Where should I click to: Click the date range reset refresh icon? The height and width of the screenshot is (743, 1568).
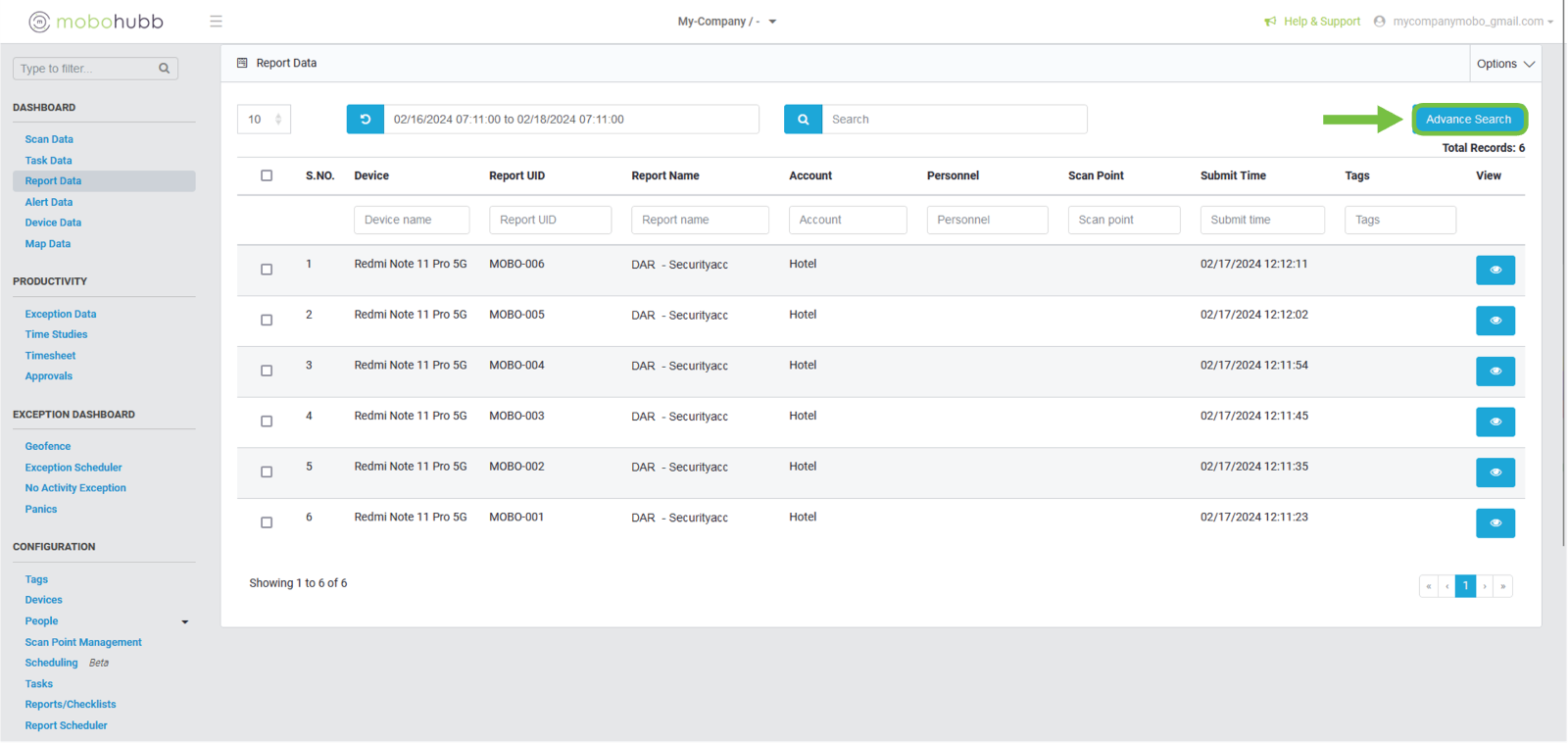pos(365,120)
